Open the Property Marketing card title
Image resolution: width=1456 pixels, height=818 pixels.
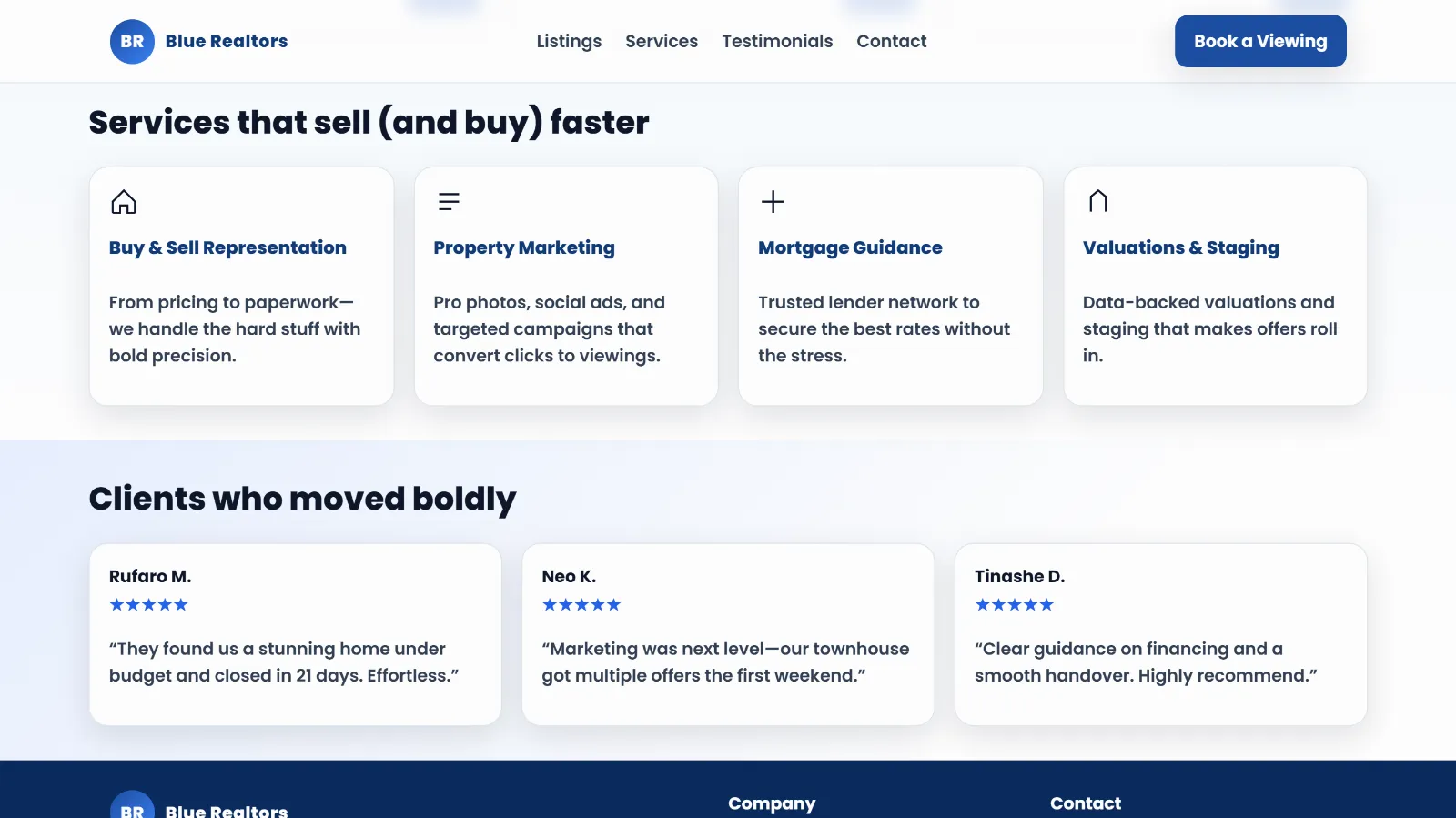[524, 247]
